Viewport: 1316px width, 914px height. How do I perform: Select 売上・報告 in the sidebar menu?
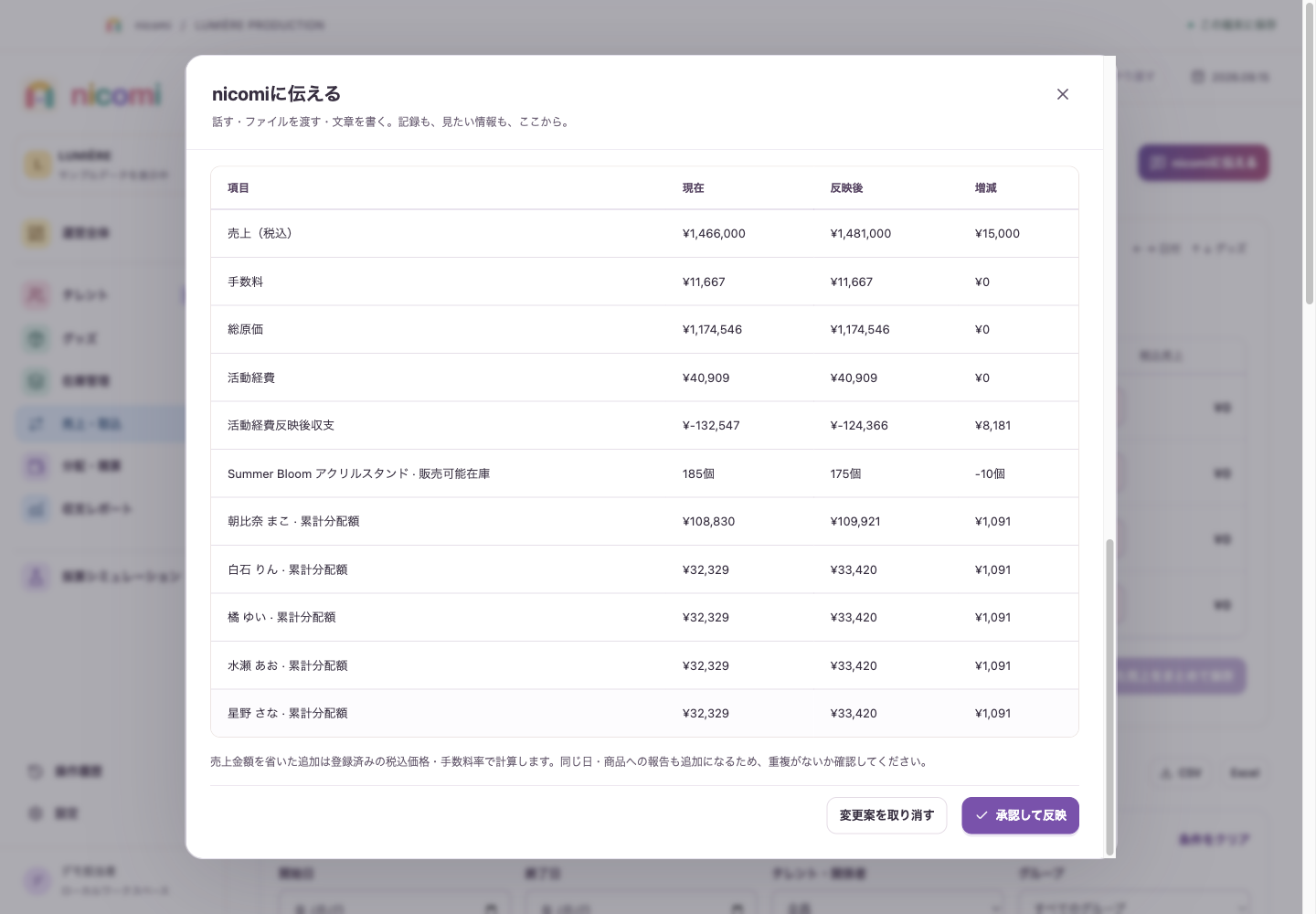click(101, 423)
